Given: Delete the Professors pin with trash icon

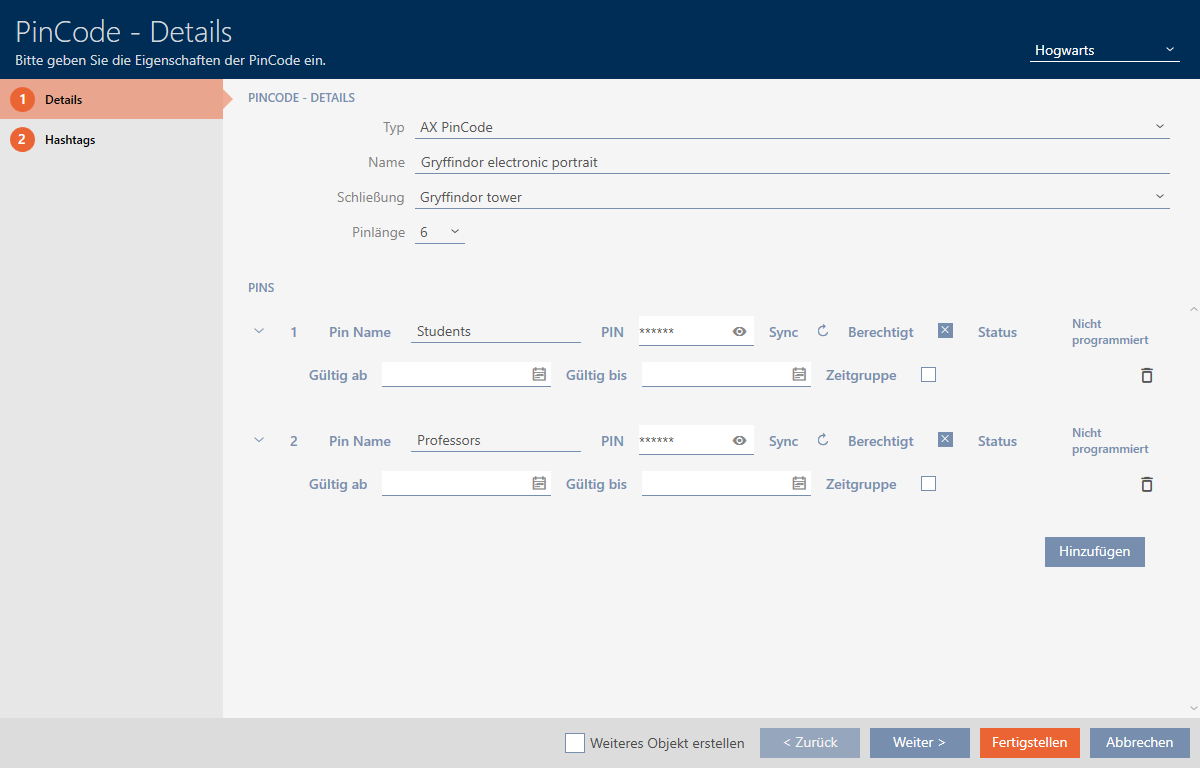Looking at the screenshot, I should pyautogui.click(x=1147, y=485).
